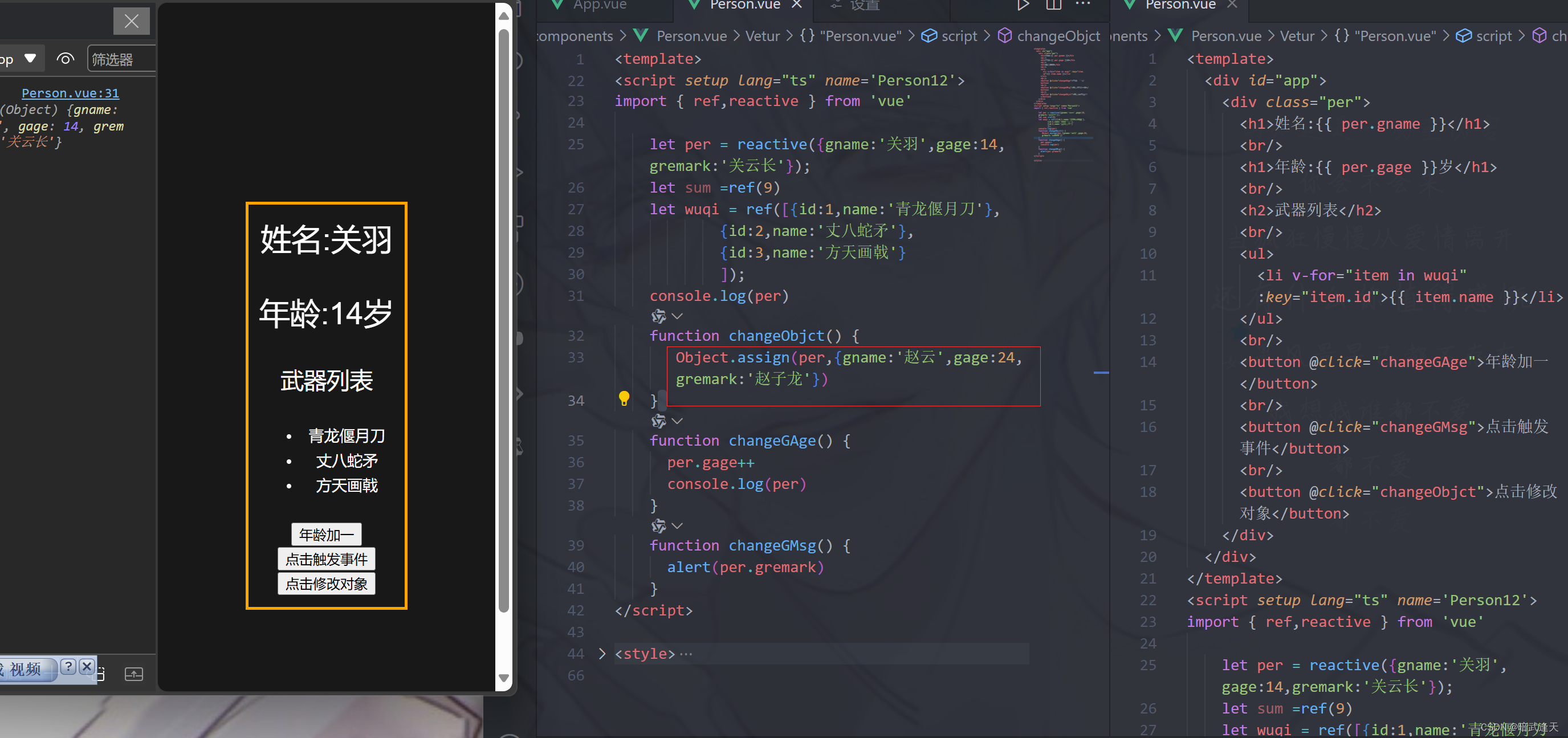Click Vetur breadcrumb in right editor
The width and height of the screenshot is (1568, 738).
(1297, 36)
